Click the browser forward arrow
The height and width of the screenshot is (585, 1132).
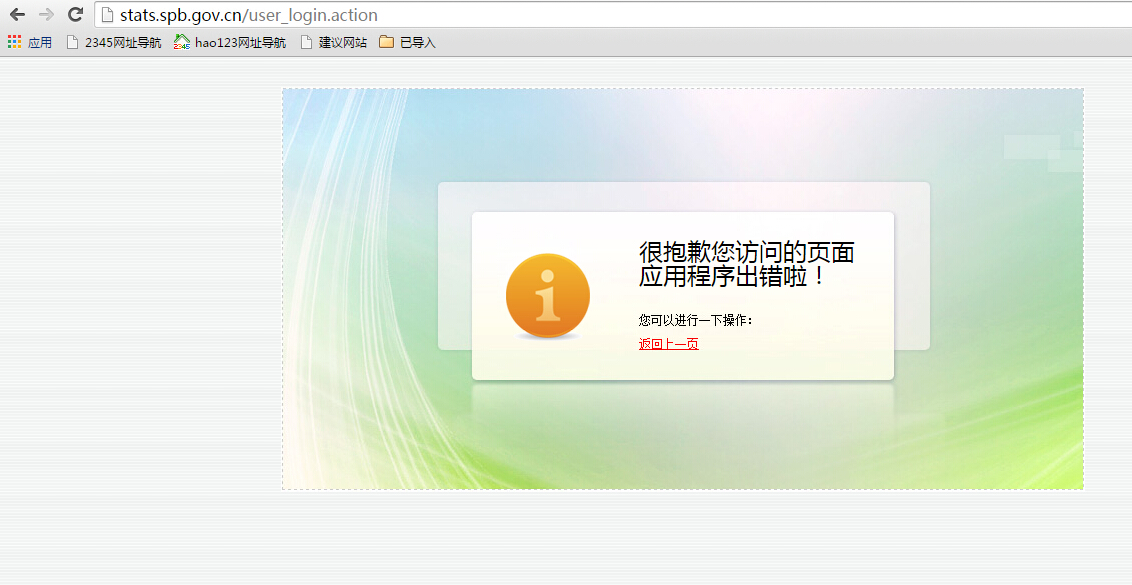[x=46, y=14]
